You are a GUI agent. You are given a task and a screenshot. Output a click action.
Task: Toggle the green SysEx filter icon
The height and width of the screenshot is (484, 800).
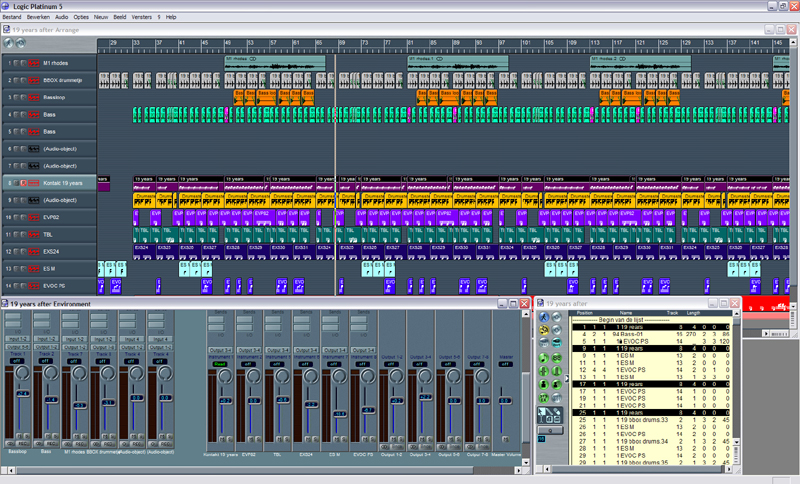point(544,398)
